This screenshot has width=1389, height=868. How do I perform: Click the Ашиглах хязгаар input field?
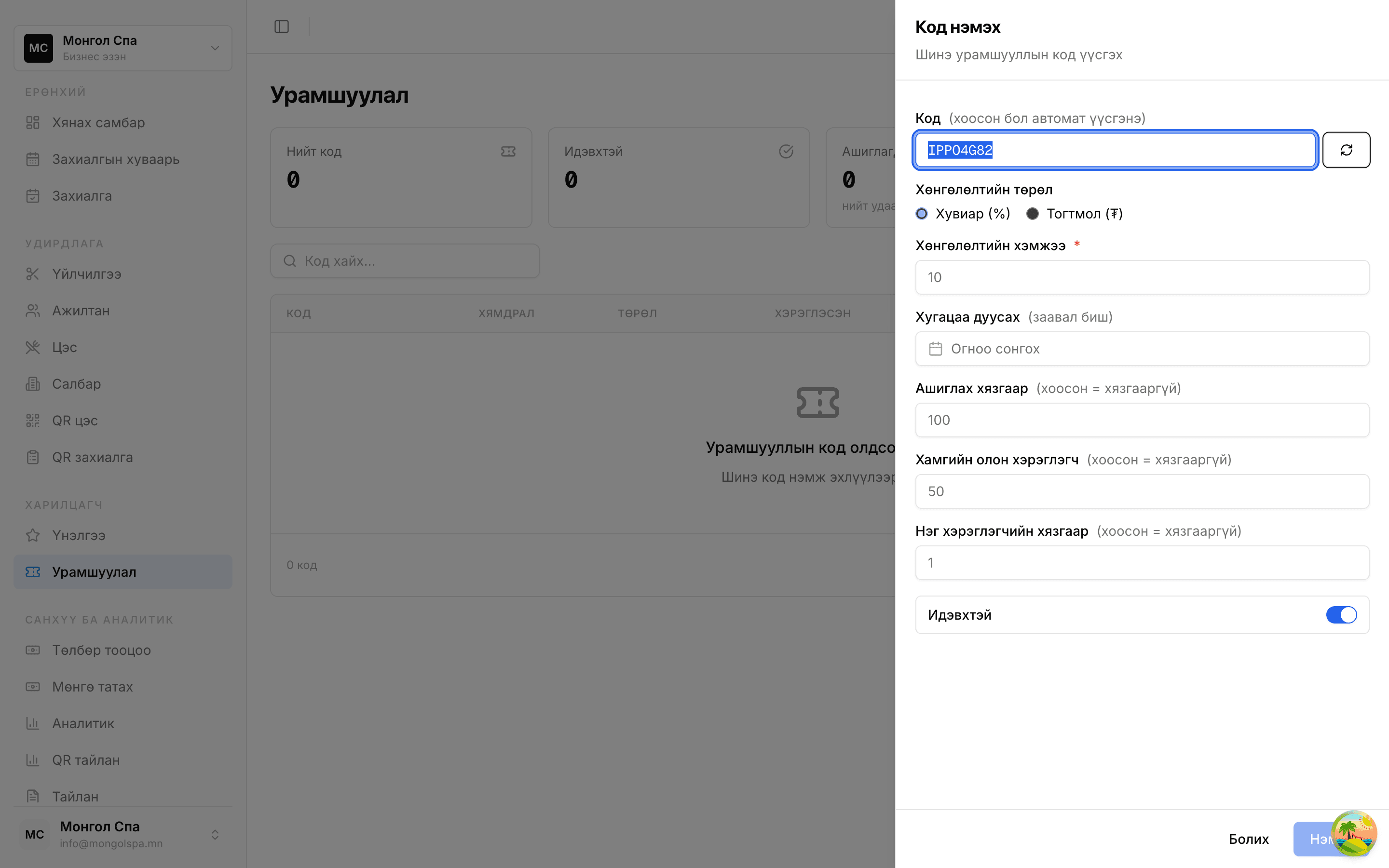(x=1142, y=420)
